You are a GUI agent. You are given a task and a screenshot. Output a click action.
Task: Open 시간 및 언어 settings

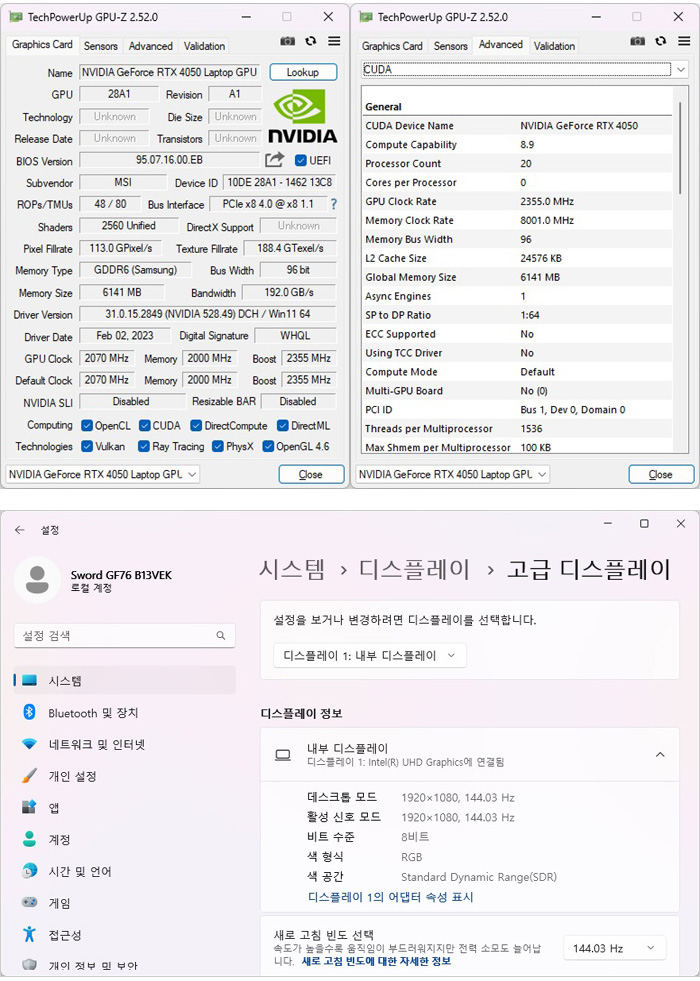click(124, 871)
